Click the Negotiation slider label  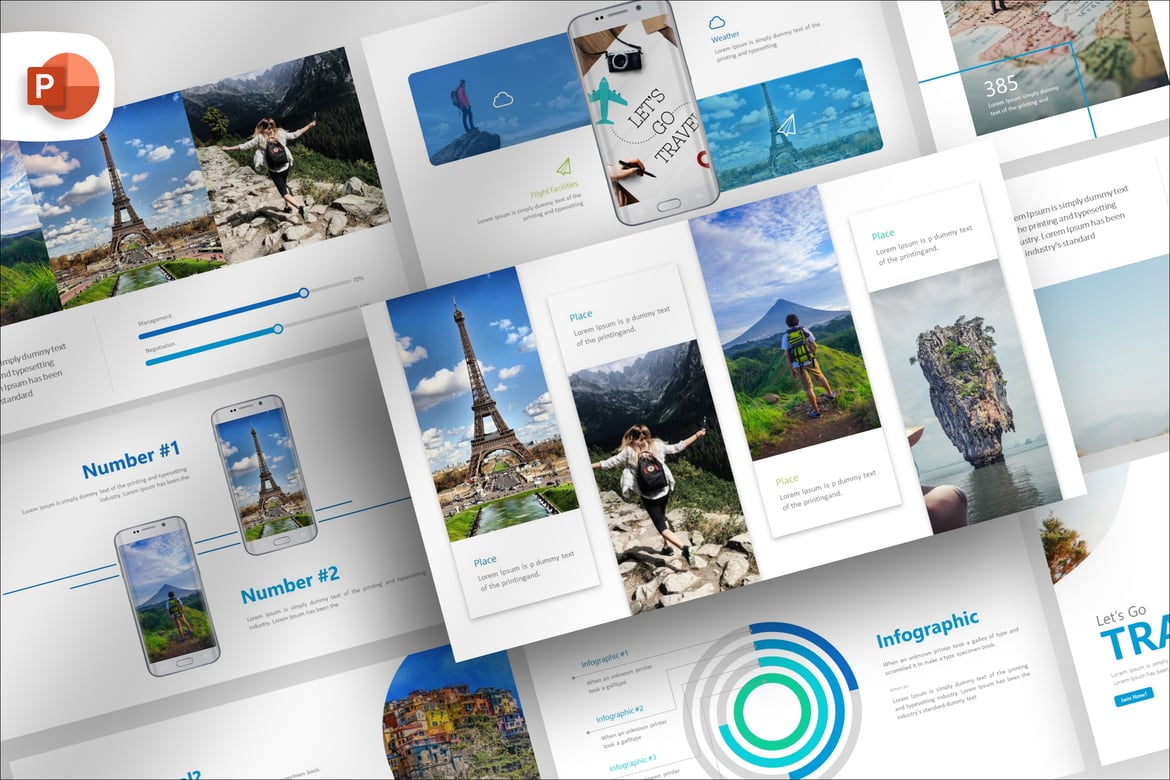(x=160, y=347)
